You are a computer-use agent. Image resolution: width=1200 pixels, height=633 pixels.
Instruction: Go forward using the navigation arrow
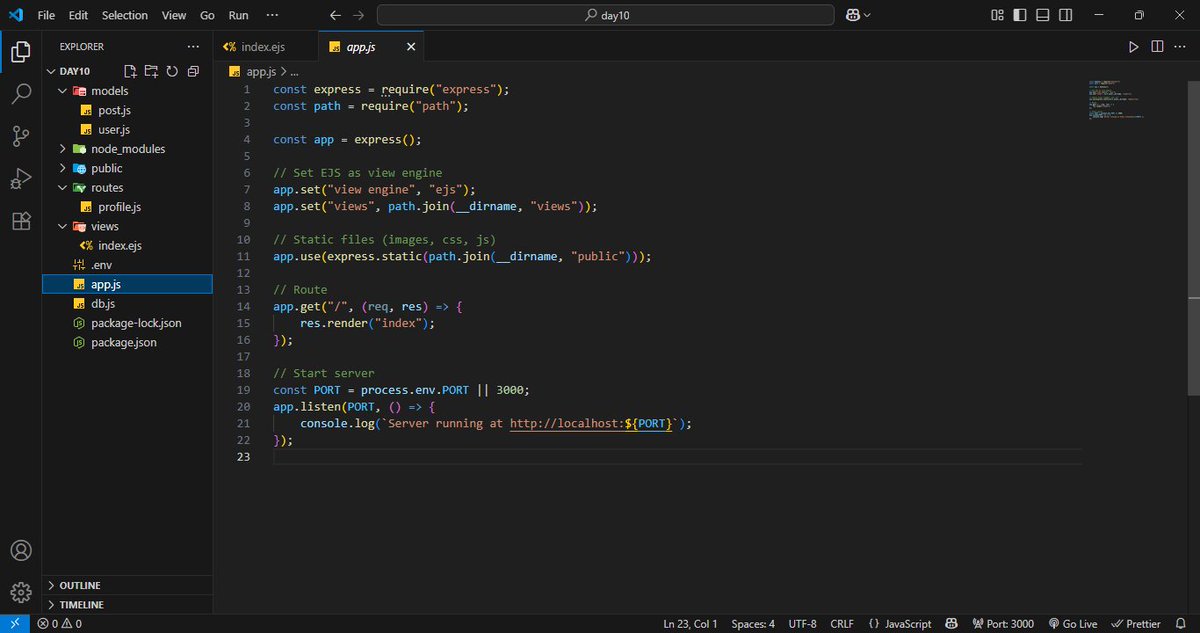point(359,15)
